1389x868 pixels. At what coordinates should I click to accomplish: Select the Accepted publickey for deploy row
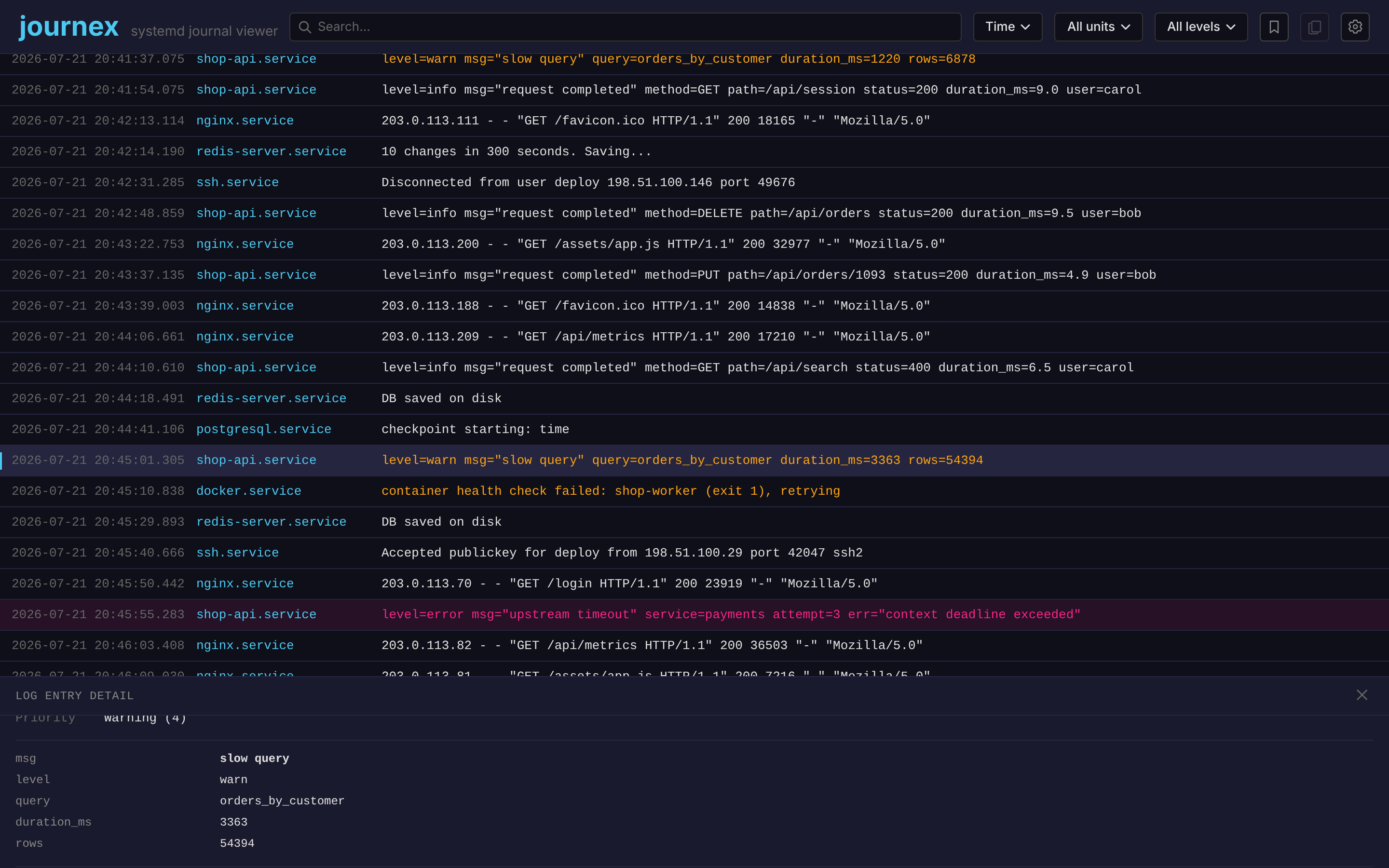[x=694, y=553]
